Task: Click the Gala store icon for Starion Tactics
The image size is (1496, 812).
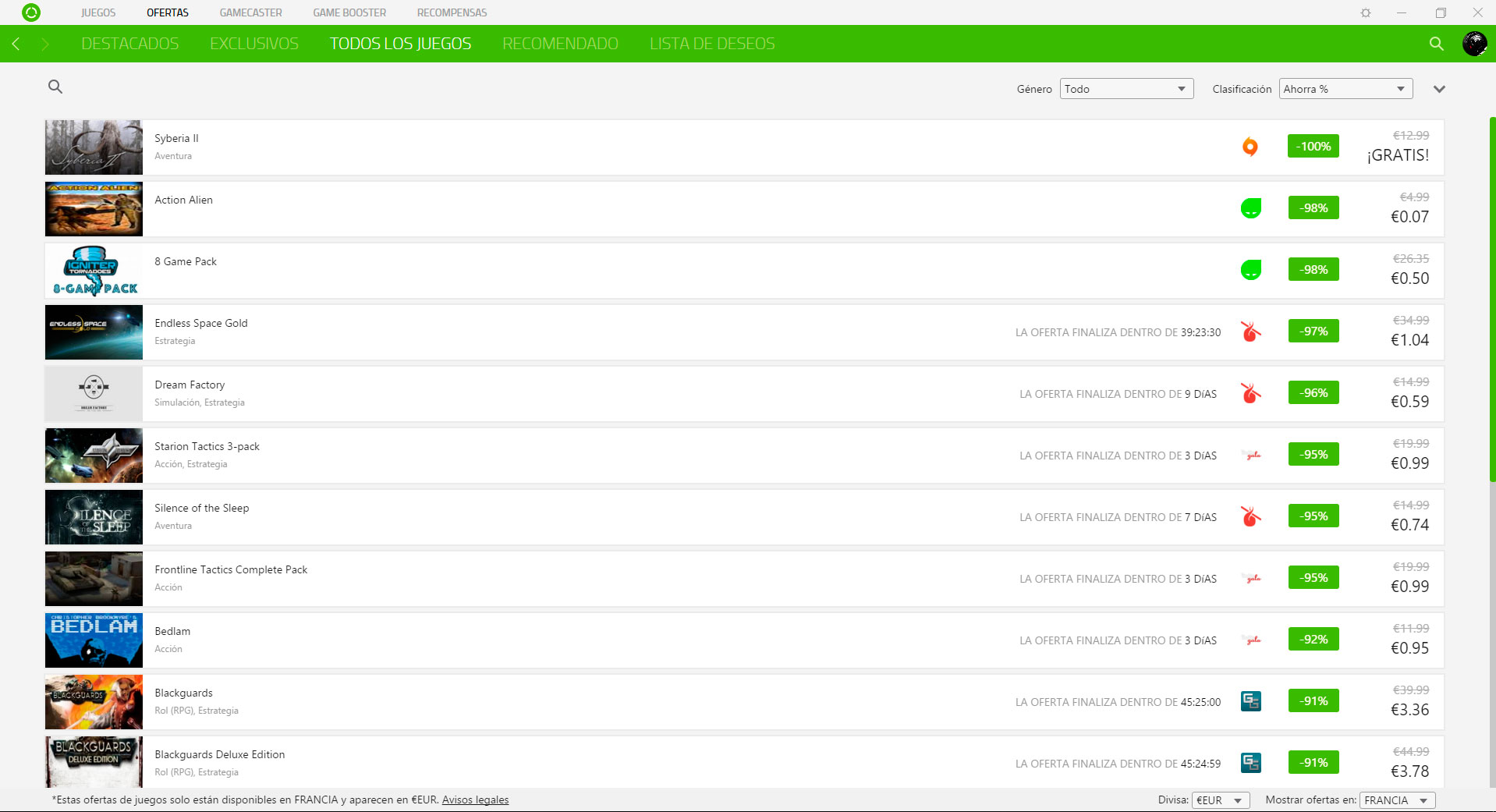Action: 1253,455
